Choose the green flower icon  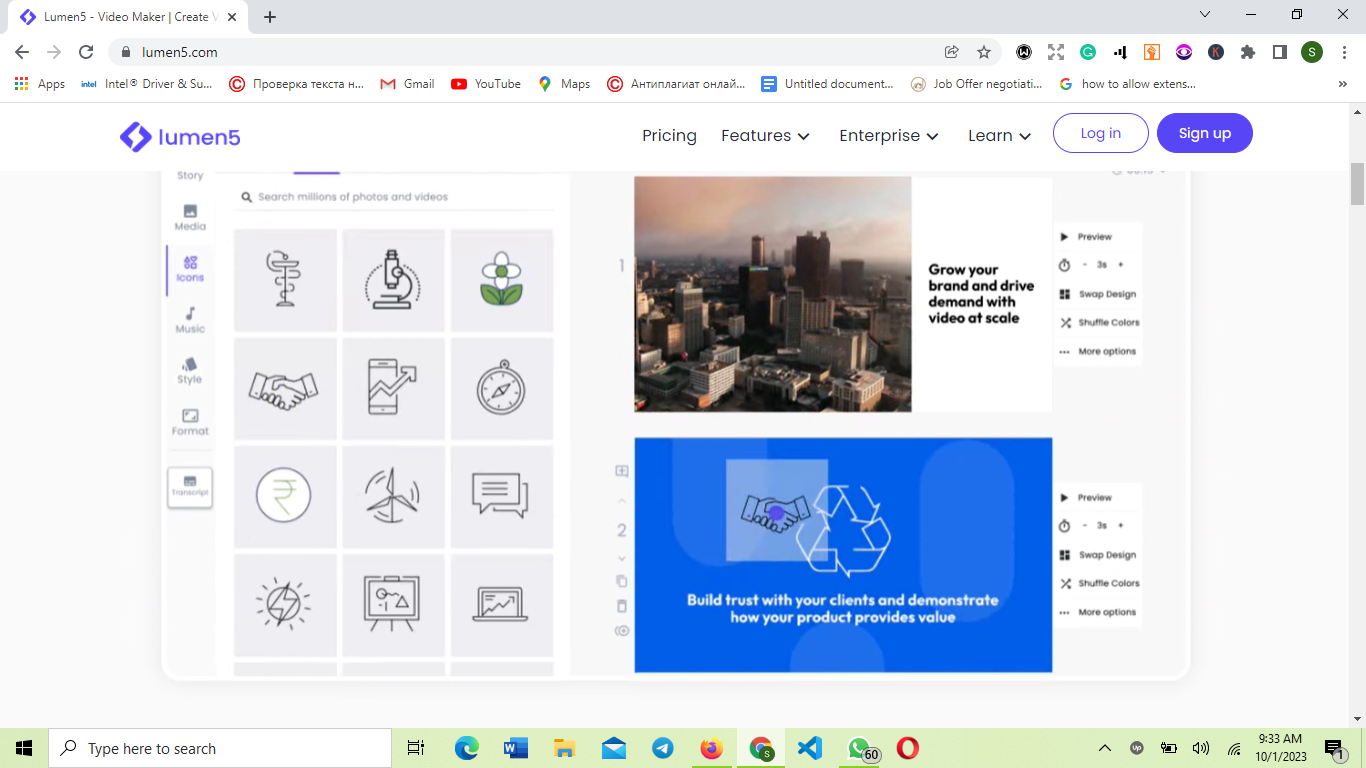click(x=502, y=280)
